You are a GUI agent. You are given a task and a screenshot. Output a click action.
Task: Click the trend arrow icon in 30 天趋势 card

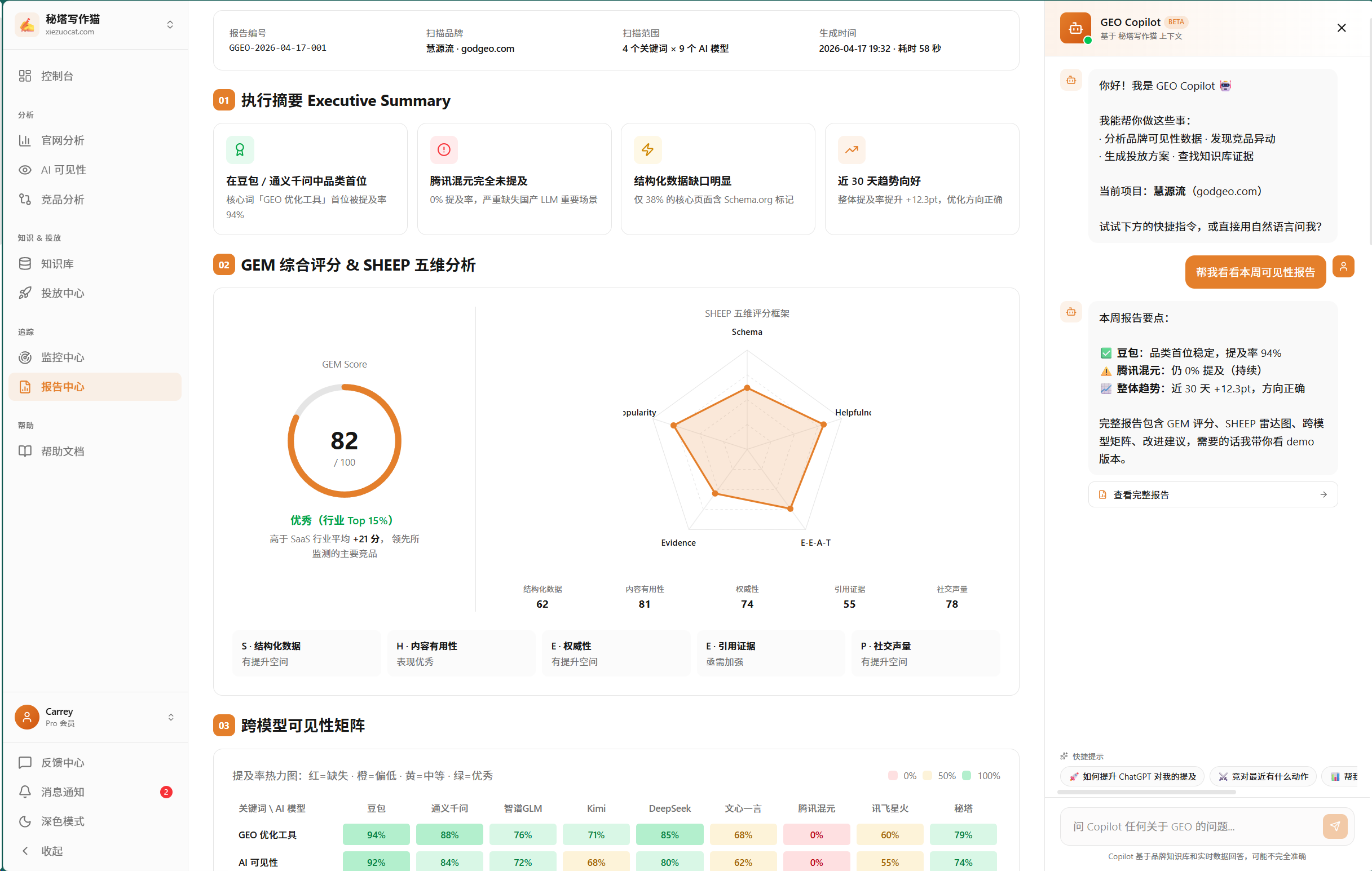(852, 150)
